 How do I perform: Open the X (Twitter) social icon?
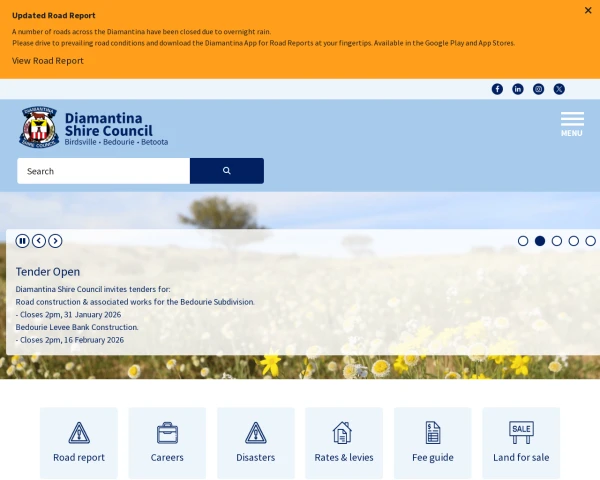(559, 89)
